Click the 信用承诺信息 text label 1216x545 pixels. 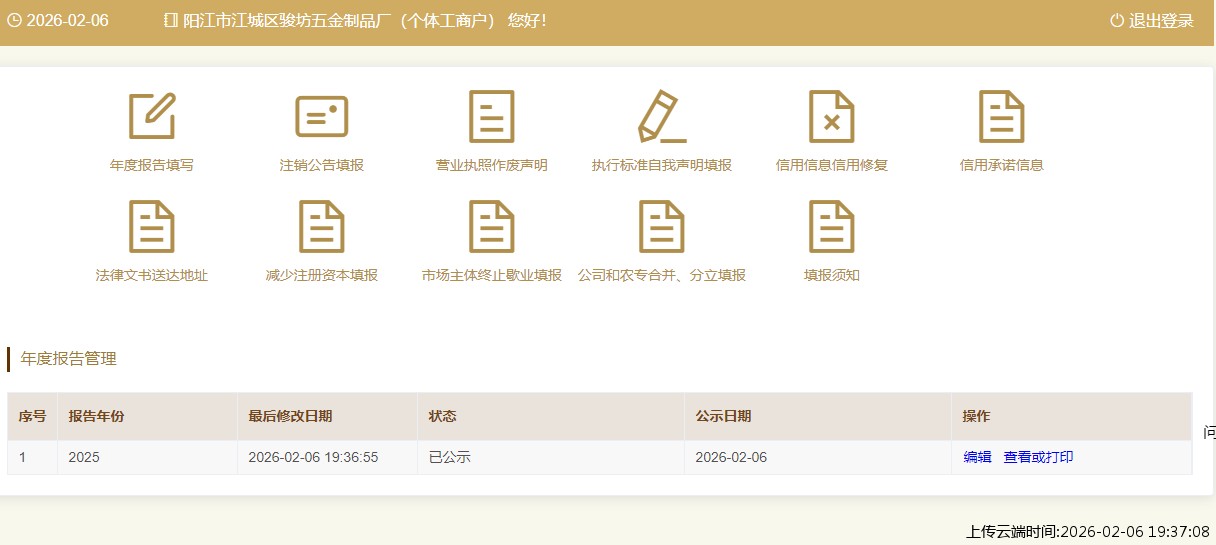(x=1002, y=165)
